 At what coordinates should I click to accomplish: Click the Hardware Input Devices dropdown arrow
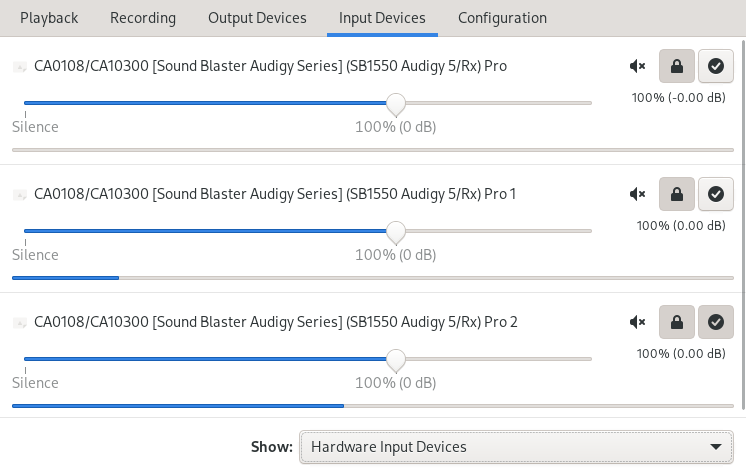click(716, 447)
